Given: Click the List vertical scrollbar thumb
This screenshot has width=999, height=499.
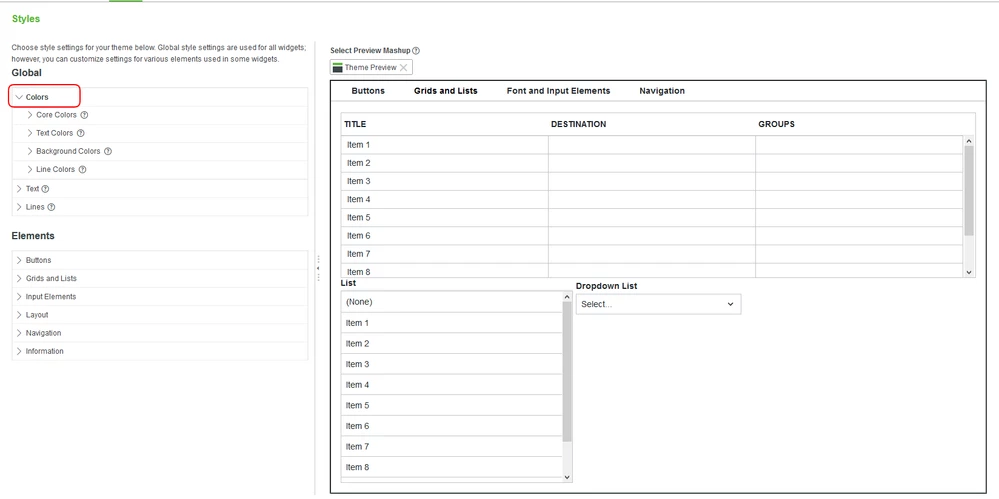Looking at the screenshot, I should [x=567, y=372].
